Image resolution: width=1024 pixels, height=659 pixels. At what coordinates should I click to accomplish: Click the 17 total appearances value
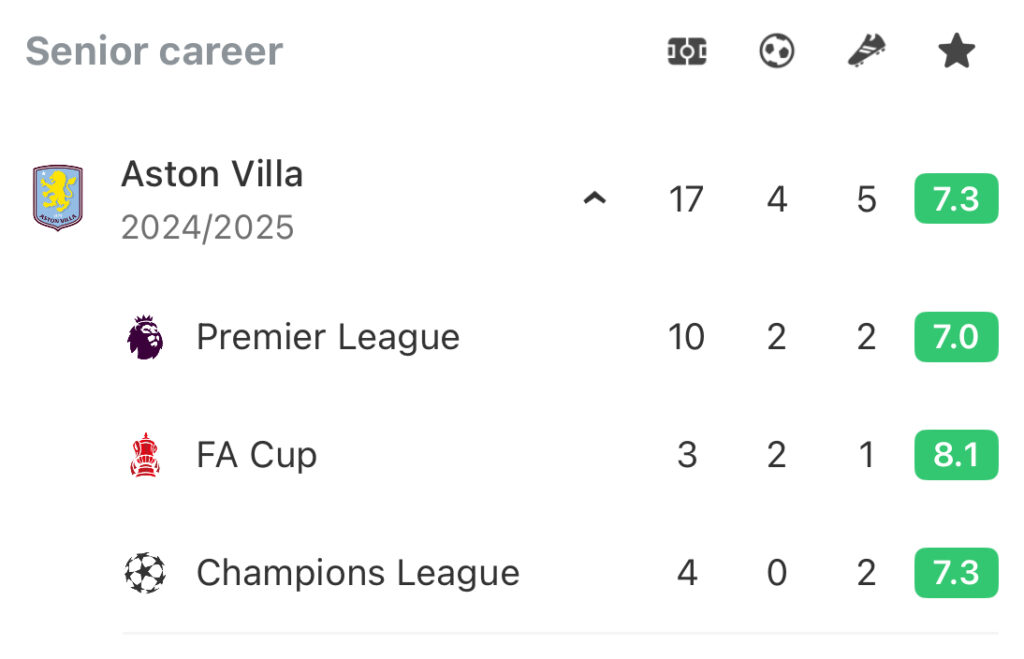click(686, 199)
